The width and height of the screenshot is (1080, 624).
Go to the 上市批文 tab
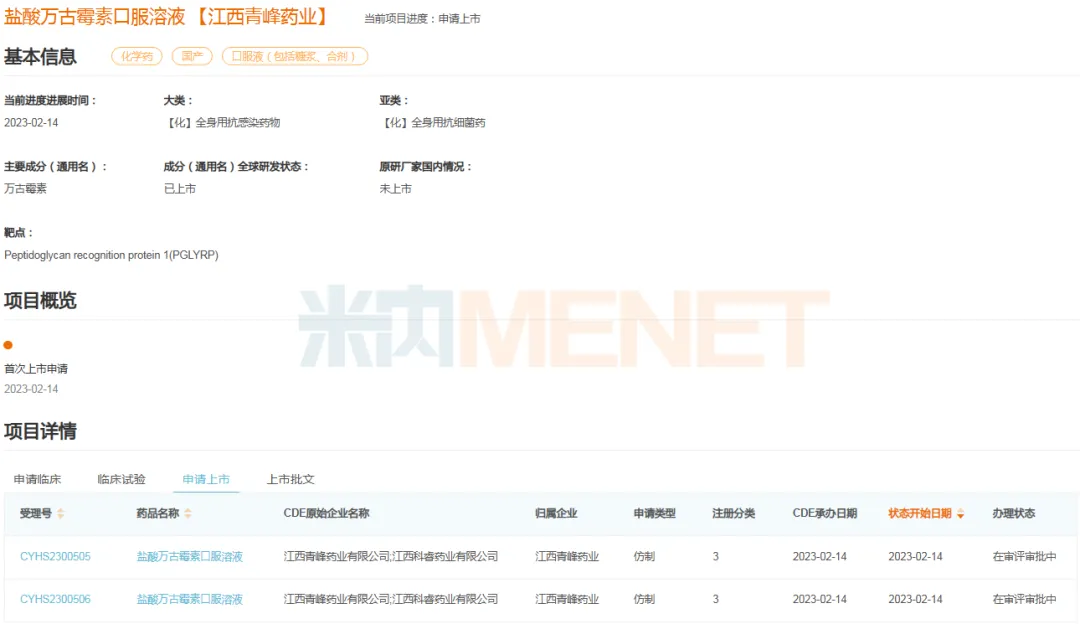point(290,480)
